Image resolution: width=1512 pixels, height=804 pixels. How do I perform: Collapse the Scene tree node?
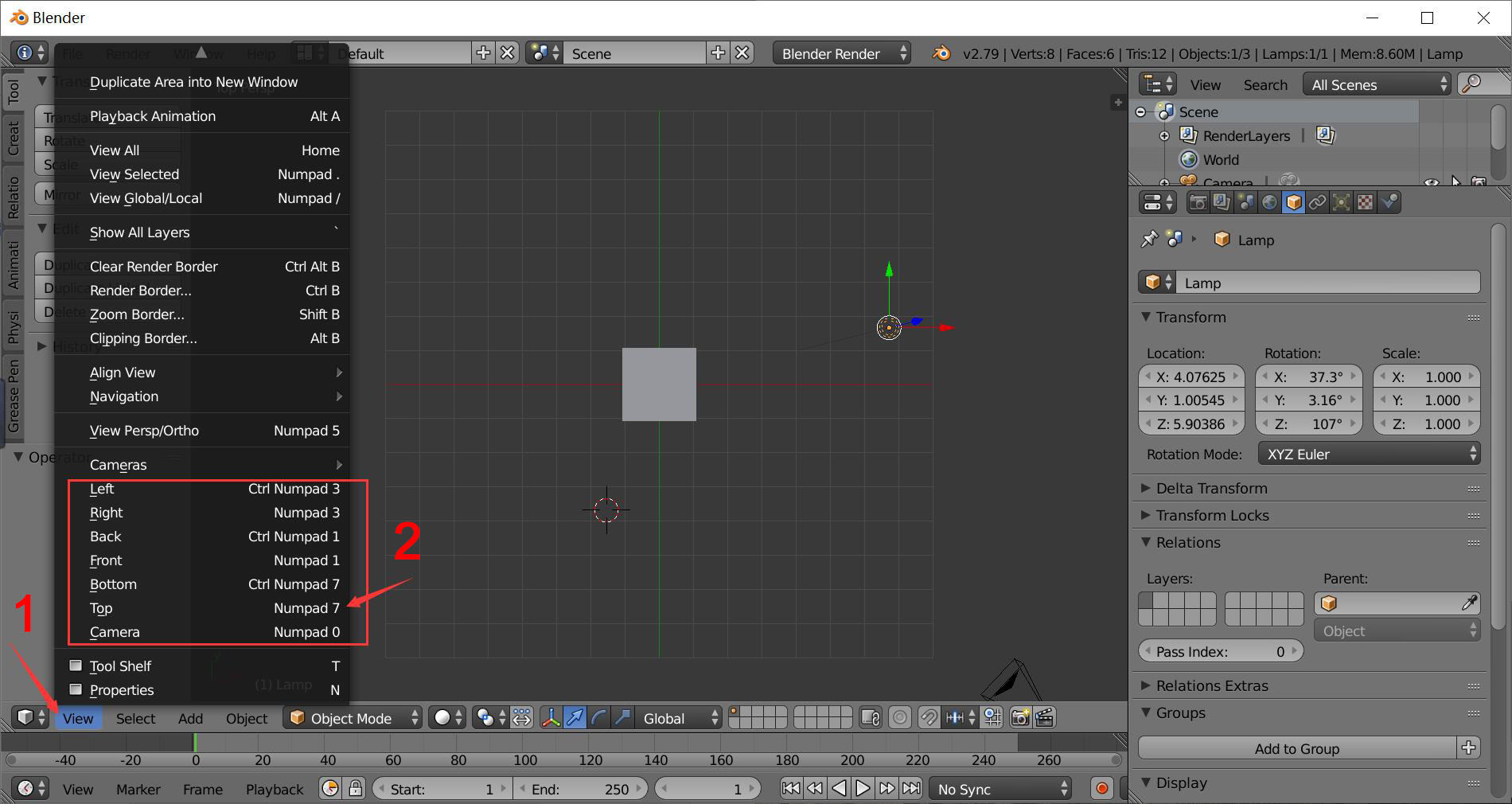(x=1140, y=112)
